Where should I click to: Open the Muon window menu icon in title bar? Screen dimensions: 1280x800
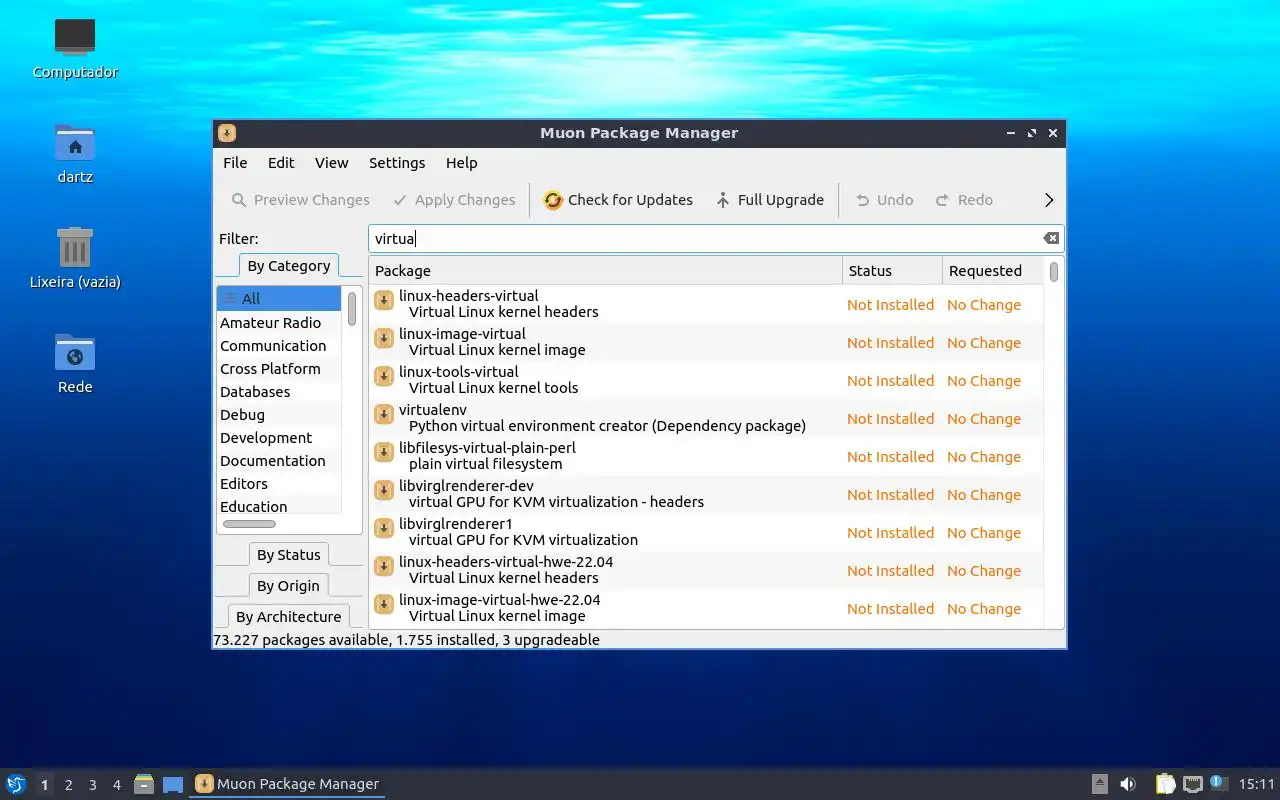(227, 133)
